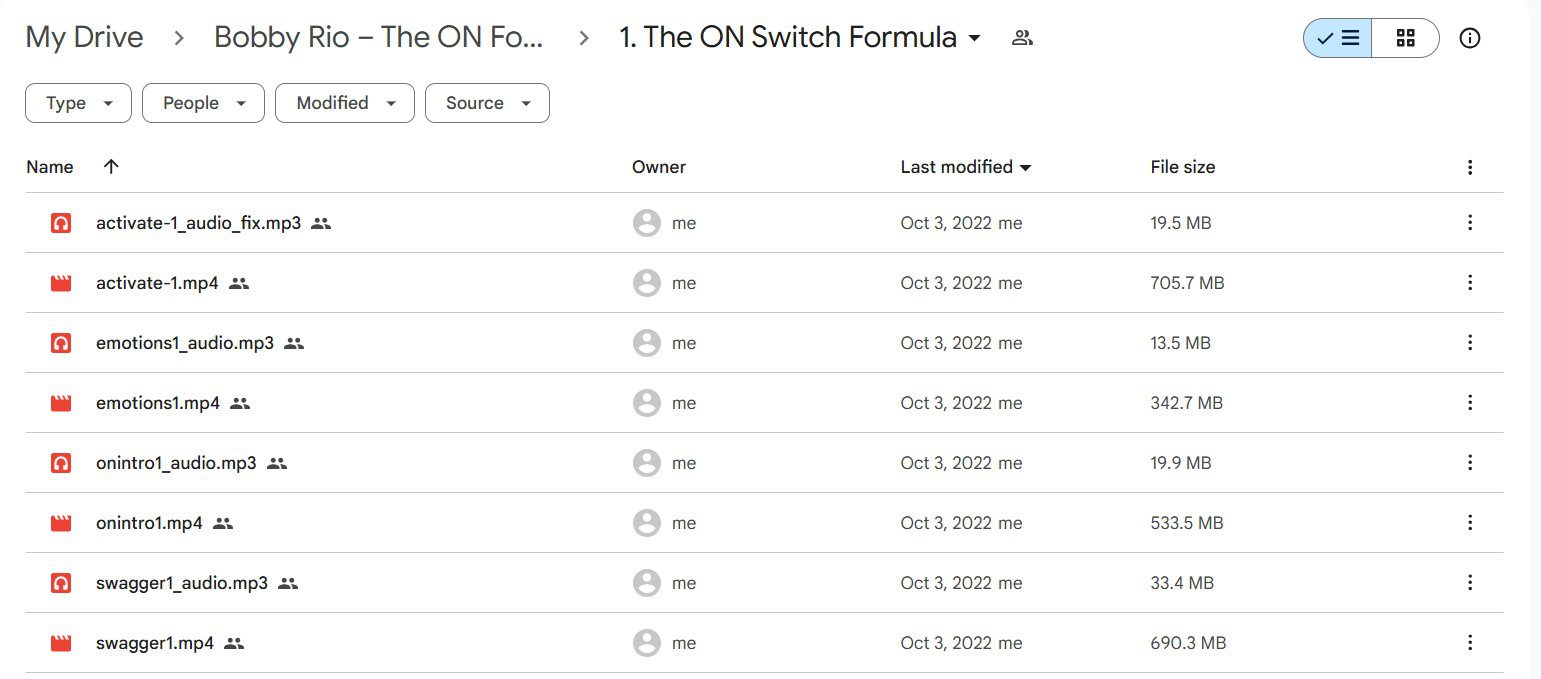Select the activate-1_audio_fix.mp3 file row
1541x679 pixels.
click(x=764, y=223)
